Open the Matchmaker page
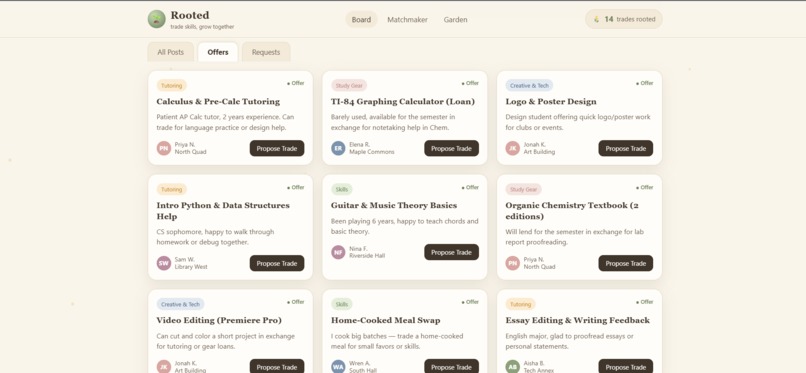The image size is (806, 373). click(407, 20)
